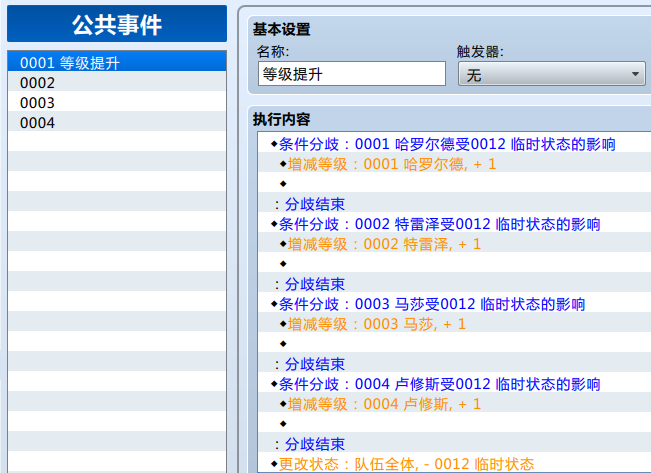Select empty command line under 马莎 level change

click(454, 344)
